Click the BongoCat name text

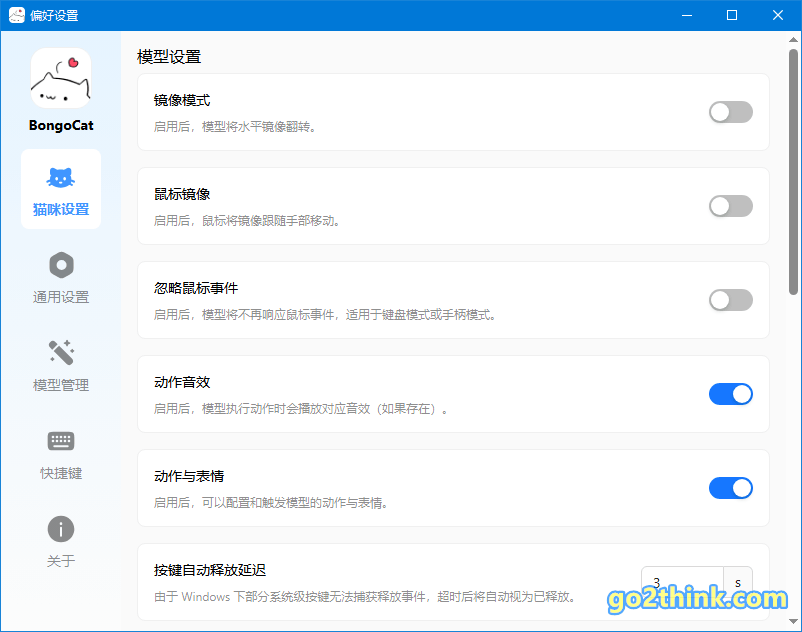[61, 125]
